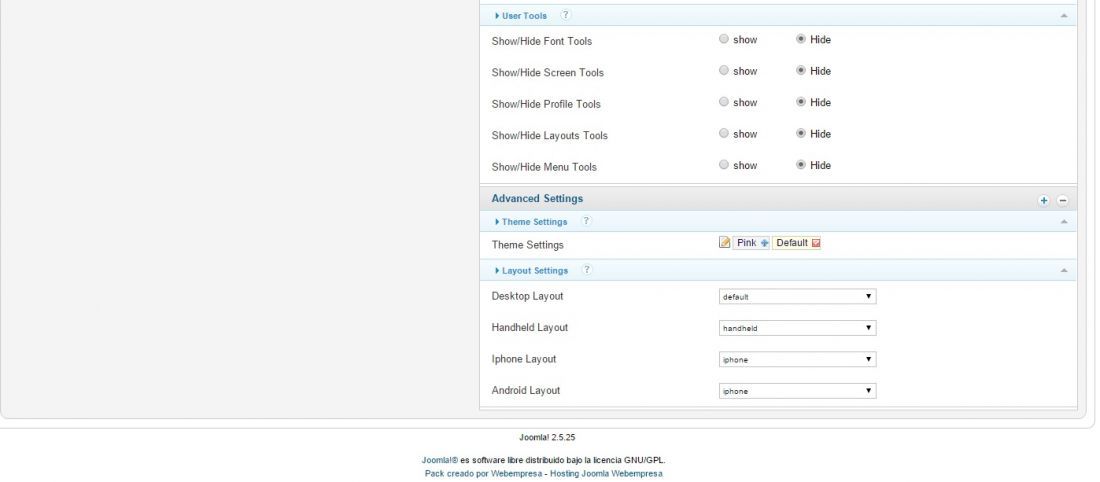This screenshot has width=1100, height=482.
Task: Select show for Show/Hide Font Tools
Action: 724,39
